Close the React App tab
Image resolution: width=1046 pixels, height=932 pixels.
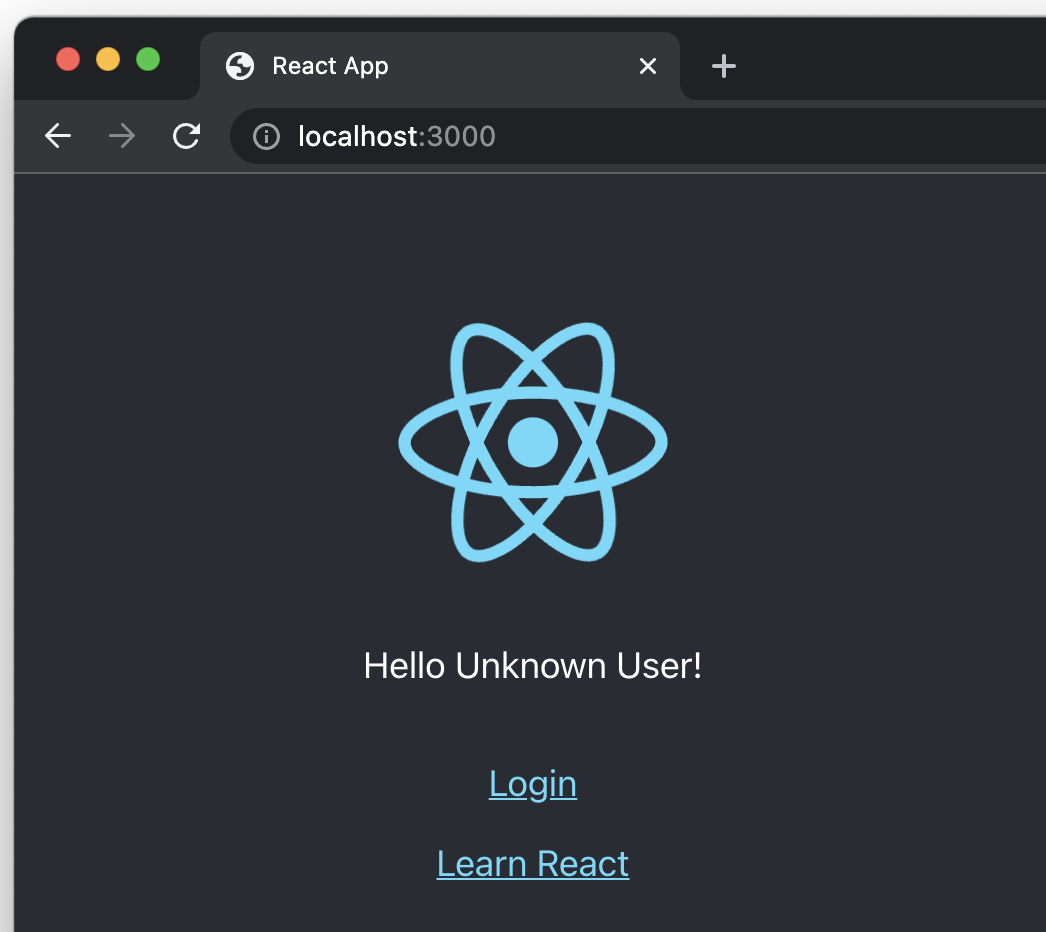click(648, 66)
